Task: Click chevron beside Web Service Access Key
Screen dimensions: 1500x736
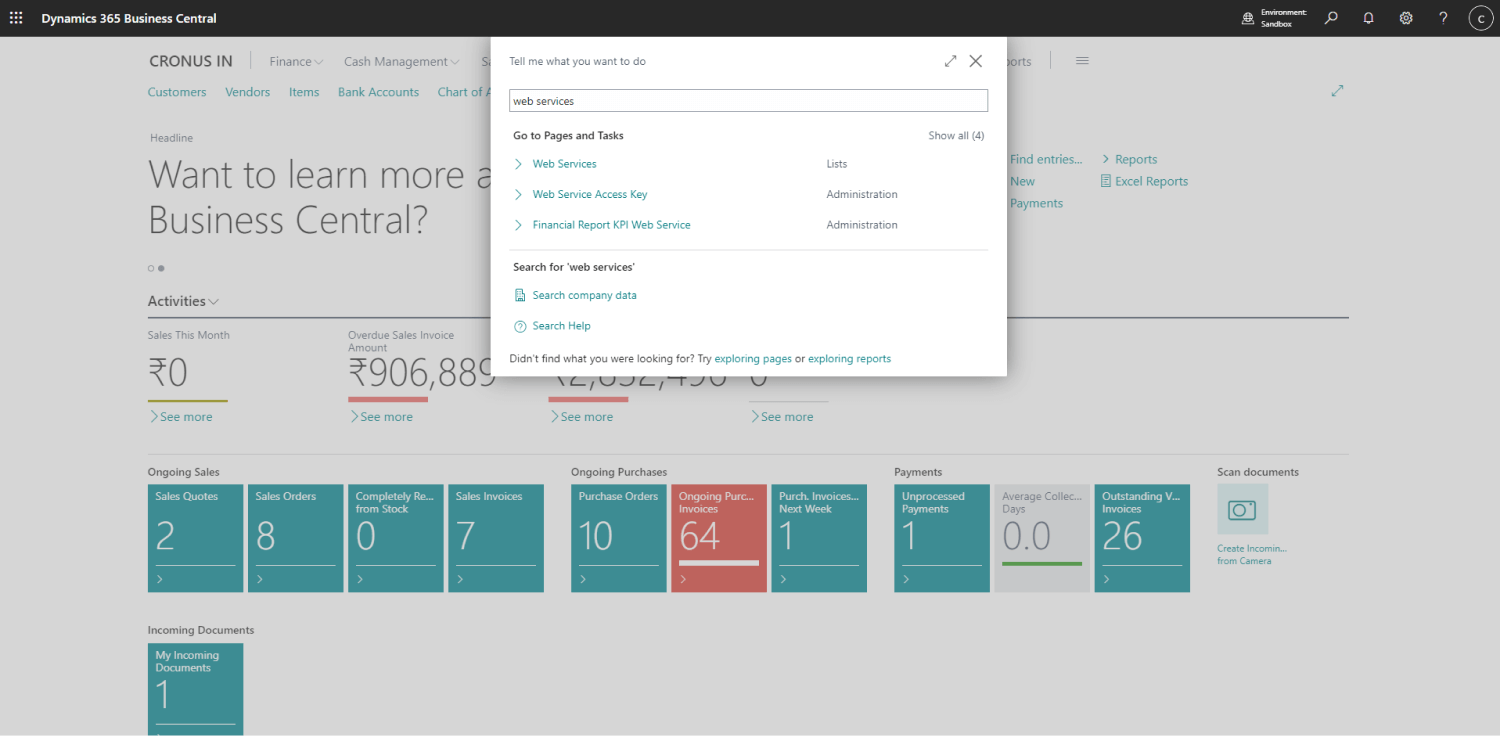Action: coord(518,194)
